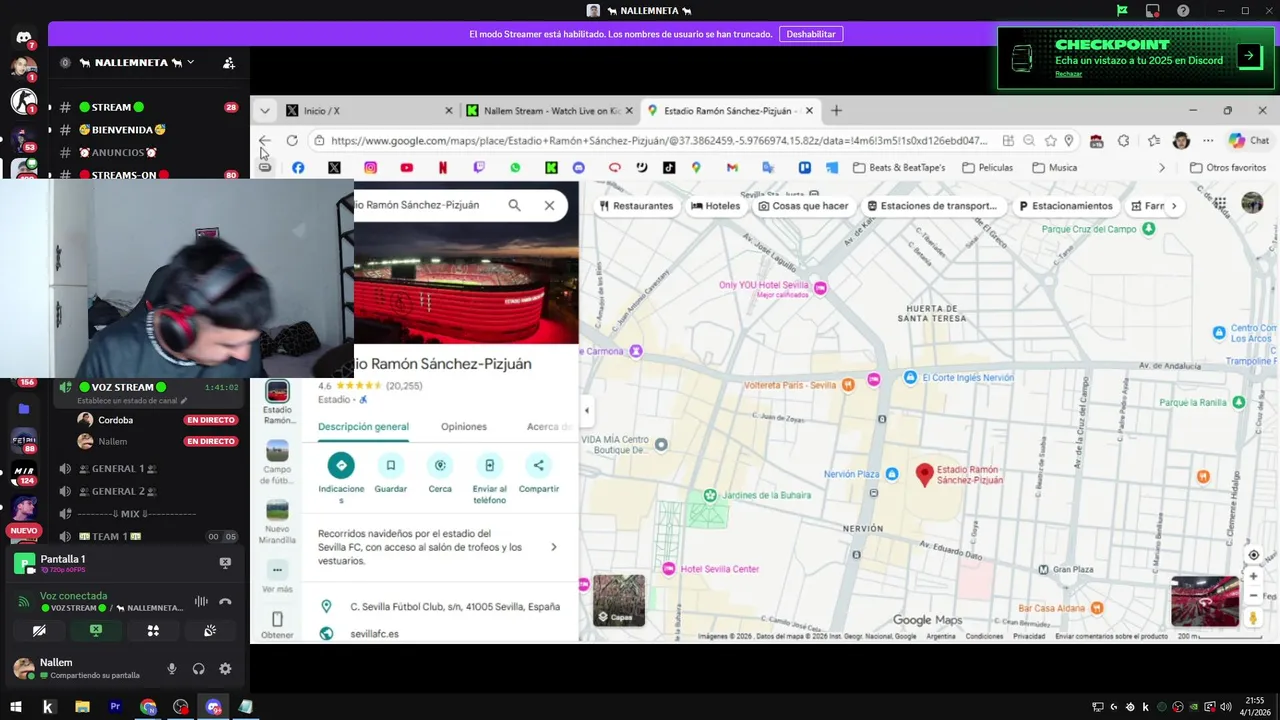The width and height of the screenshot is (1280, 720).
Task: Open the browser tab list dropdown
Action: [264, 111]
